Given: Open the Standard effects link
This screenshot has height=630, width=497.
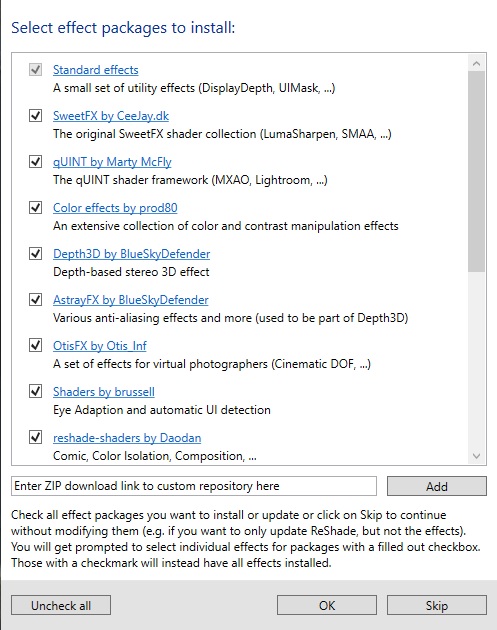Looking at the screenshot, I should click(96, 70).
